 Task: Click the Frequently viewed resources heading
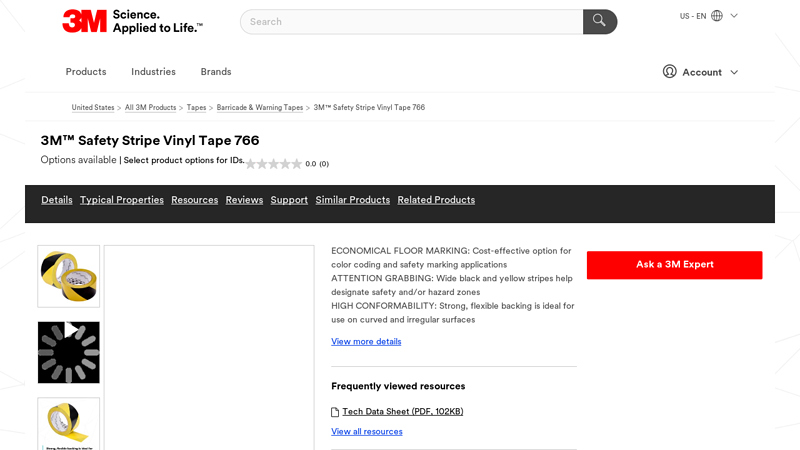398,386
